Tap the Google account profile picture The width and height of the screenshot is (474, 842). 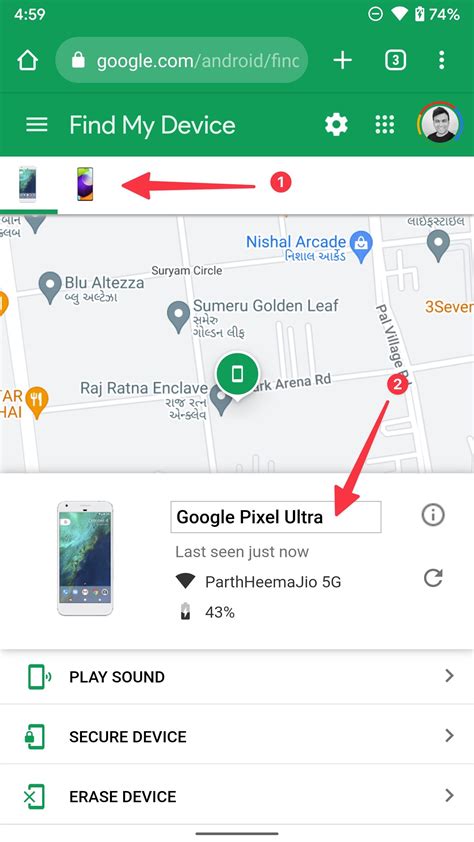440,123
